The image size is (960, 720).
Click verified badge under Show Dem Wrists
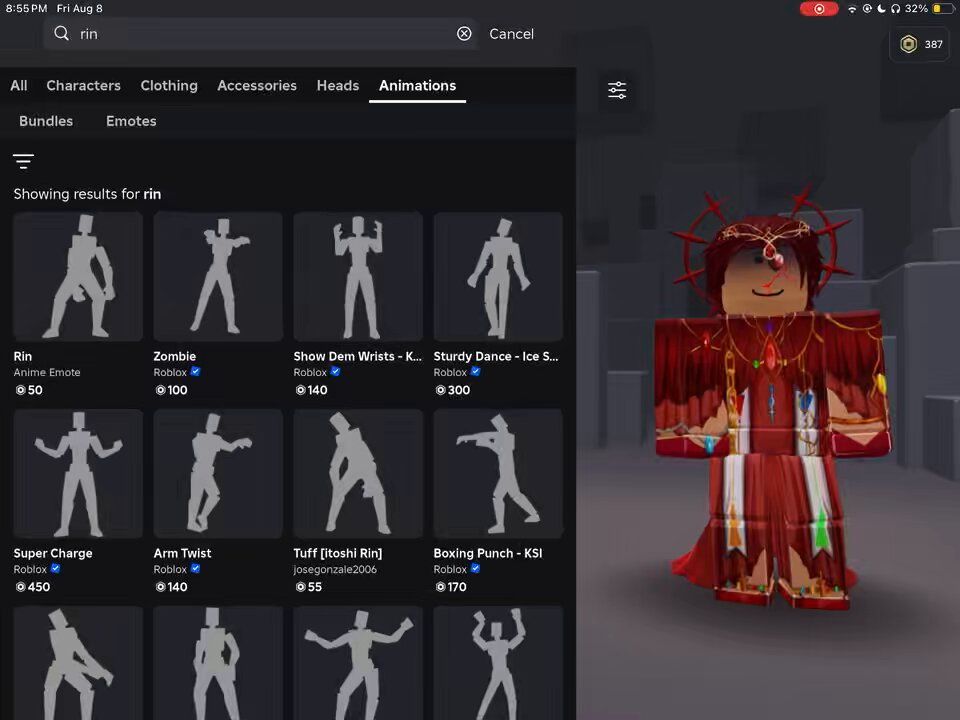[335, 372]
